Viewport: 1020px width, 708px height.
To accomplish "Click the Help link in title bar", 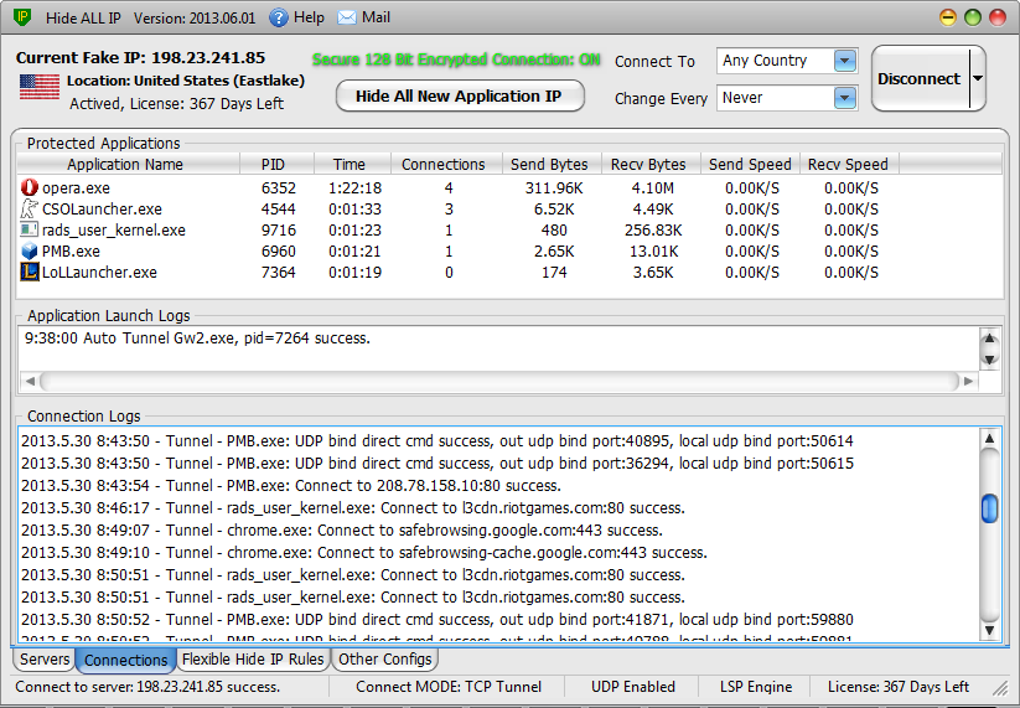I will click(x=309, y=18).
